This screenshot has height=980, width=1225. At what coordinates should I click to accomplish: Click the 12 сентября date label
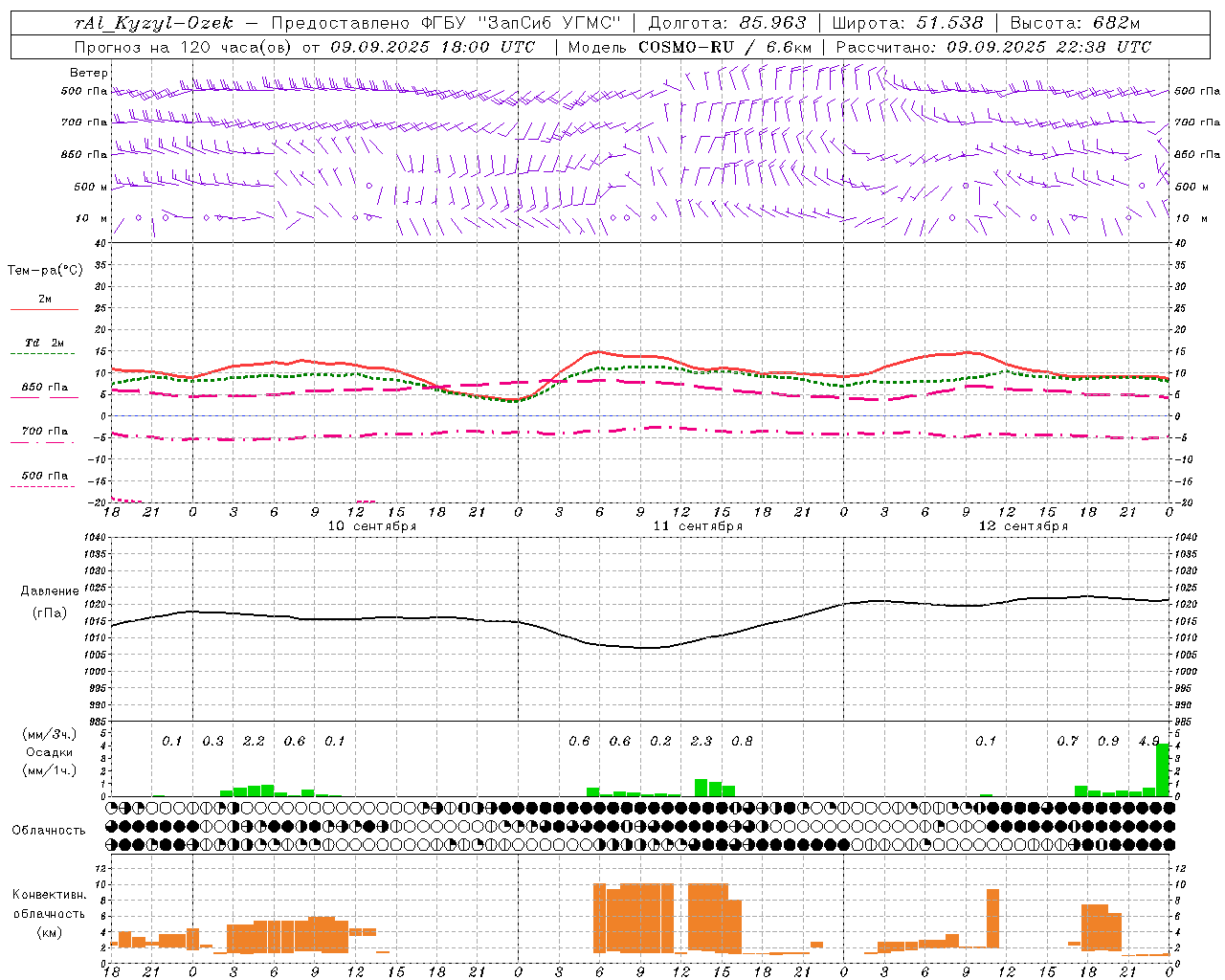coord(1023,526)
